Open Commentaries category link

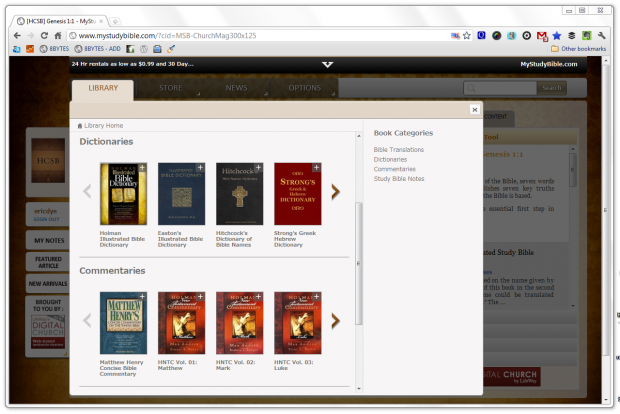pyautogui.click(x=395, y=169)
